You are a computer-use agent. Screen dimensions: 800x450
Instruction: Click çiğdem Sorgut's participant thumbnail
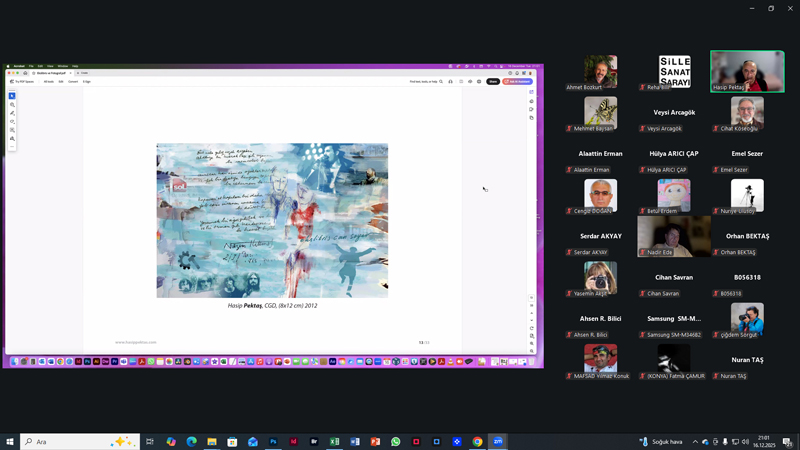tap(747, 318)
